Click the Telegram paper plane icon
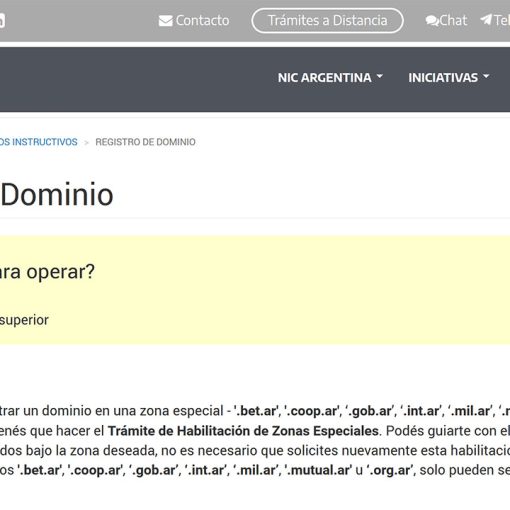The image size is (510, 510). [x=486, y=20]
